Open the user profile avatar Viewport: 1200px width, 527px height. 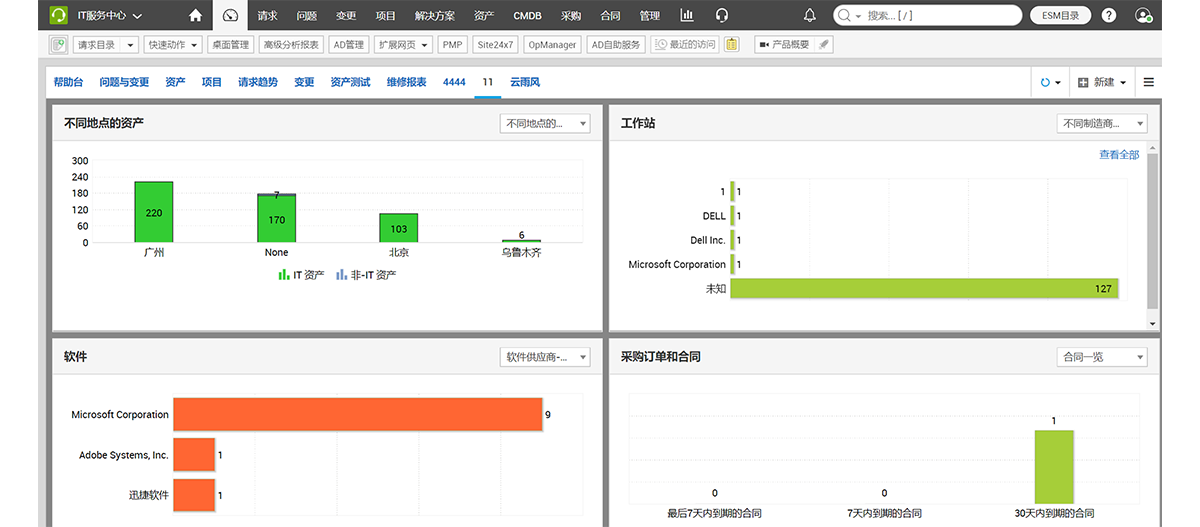coord(1144,15)
